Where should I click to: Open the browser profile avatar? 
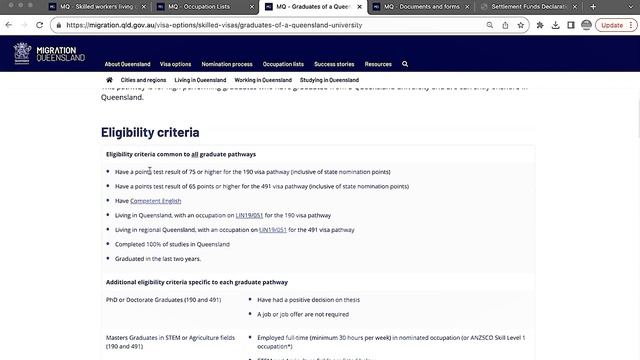click(586, 25)
